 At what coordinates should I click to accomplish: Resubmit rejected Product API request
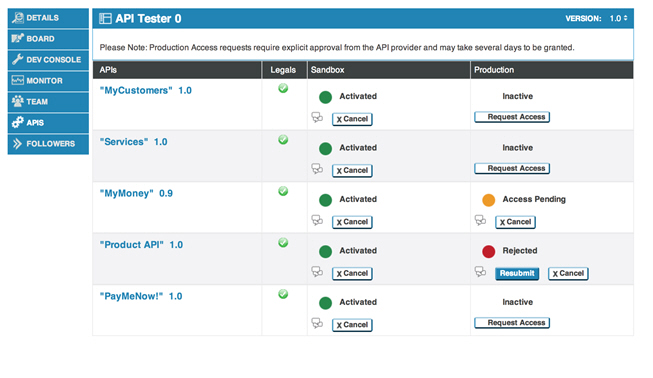click(x=517, y=274)
